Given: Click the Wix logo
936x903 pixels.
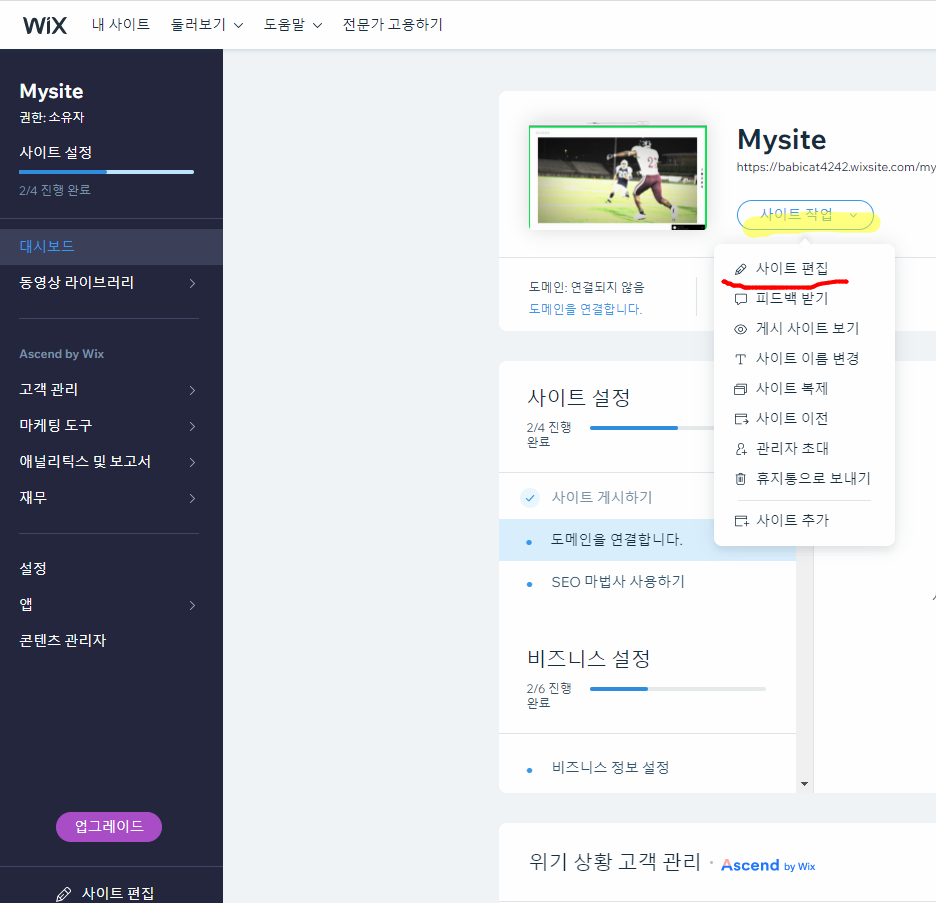Looking at the screenshot, I should (45, 25).
